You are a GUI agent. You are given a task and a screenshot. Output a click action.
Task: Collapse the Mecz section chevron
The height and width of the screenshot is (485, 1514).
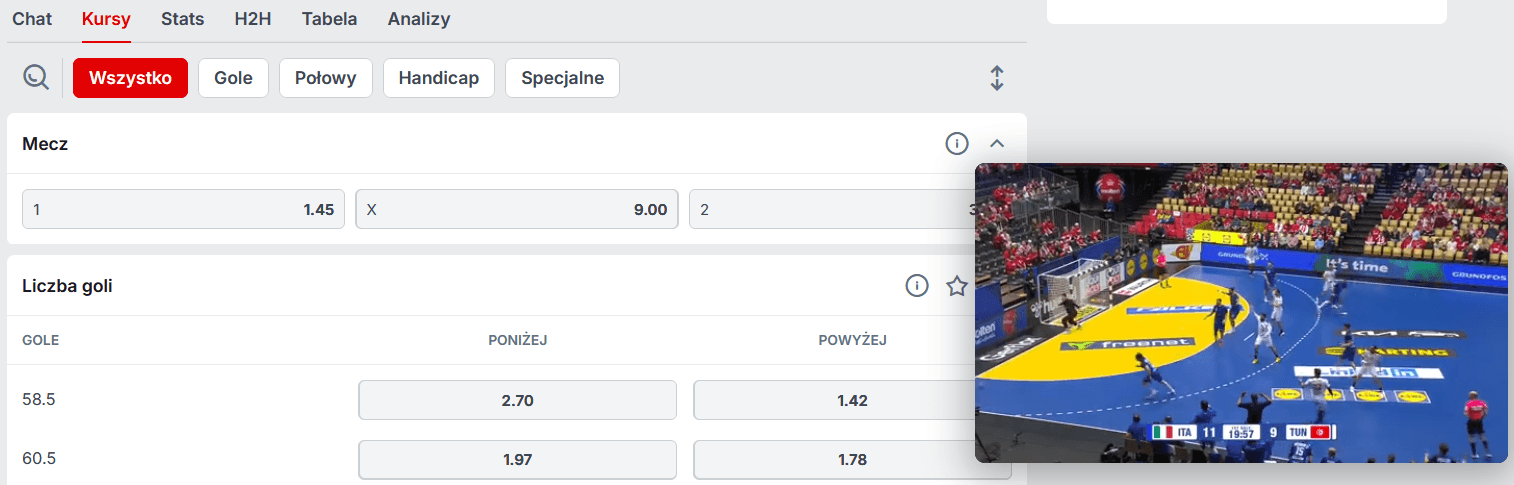tap(996, 144)
